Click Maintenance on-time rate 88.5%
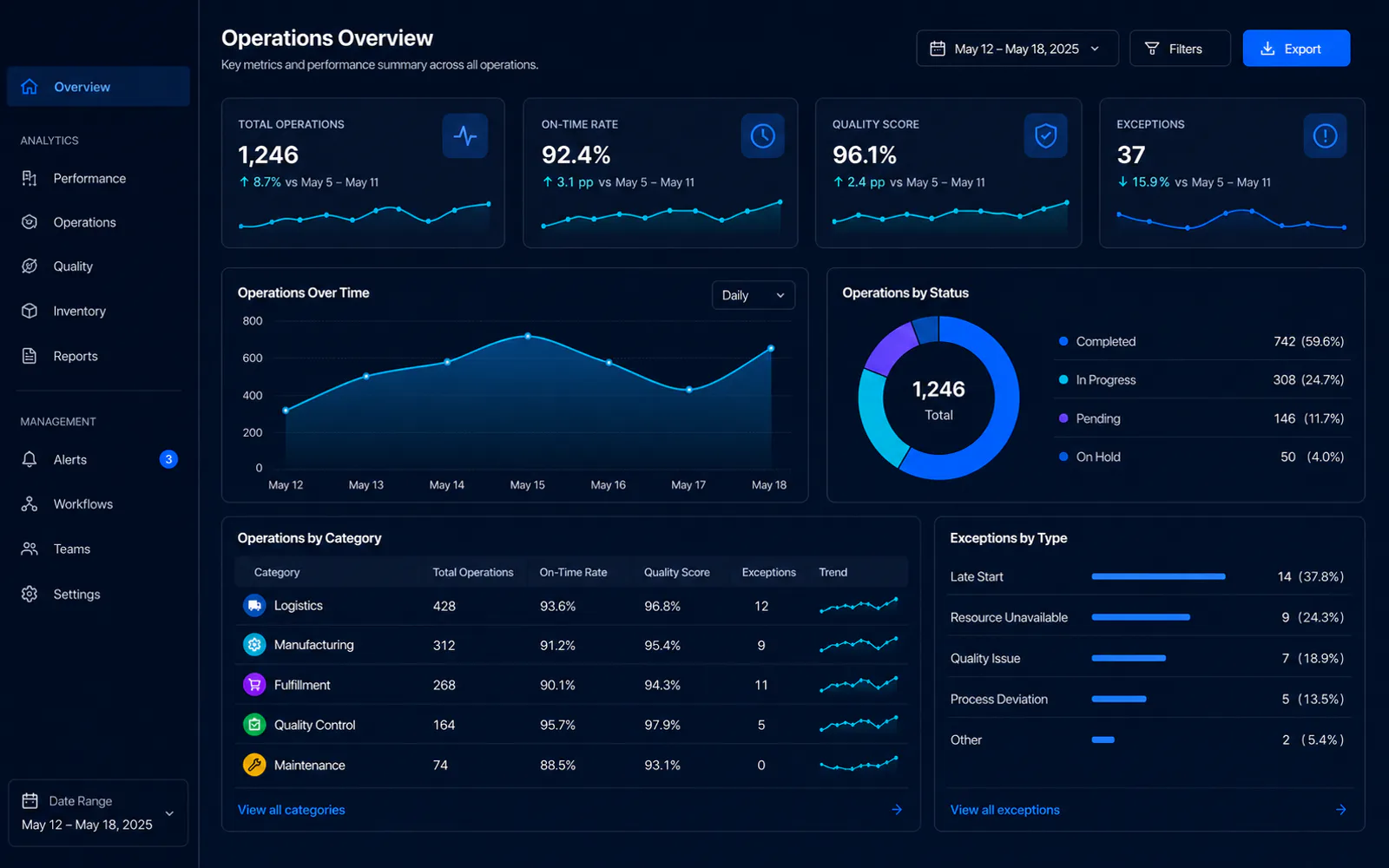Screen dimensions: 1389x868 [557, 765]
